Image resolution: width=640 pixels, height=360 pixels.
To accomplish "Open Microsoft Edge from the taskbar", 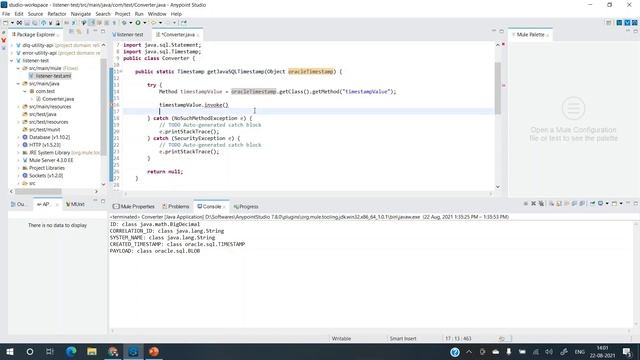I will pos(71,351).
